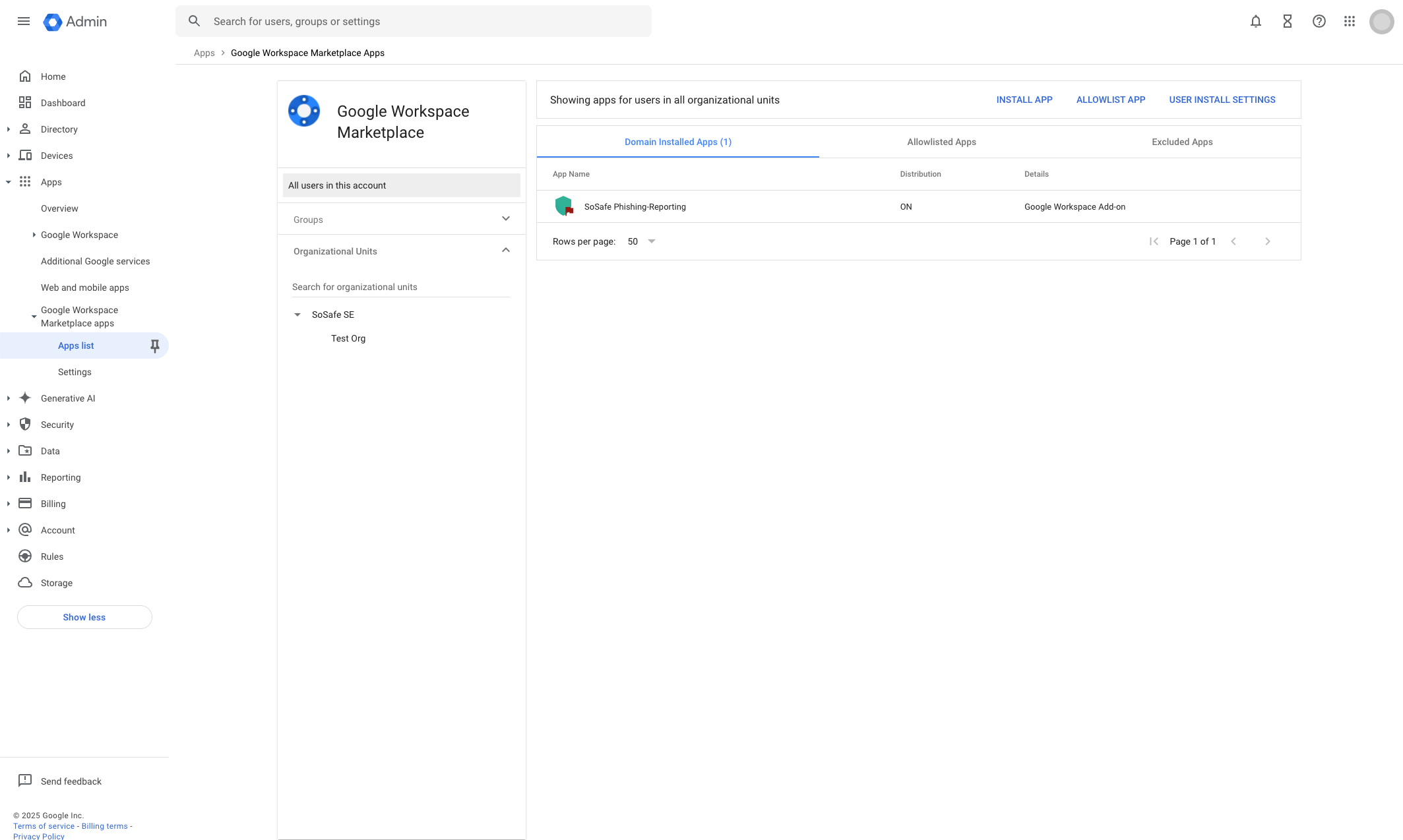Image resolution: width=1403 pixels, height=840 pixels.
Task: Open the Terms of service link
Action: [44, 825]
